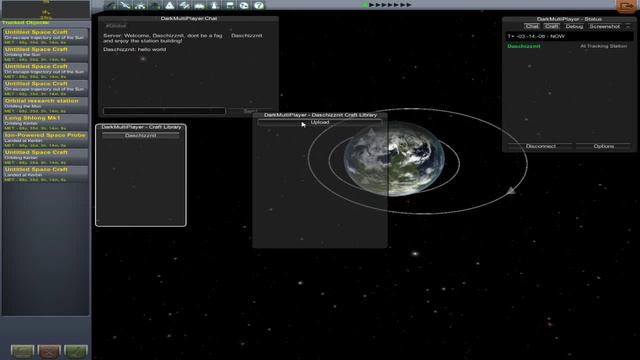Click the Fly vessel button
This screenshot has height=360, width=640.
coord(22,351)
